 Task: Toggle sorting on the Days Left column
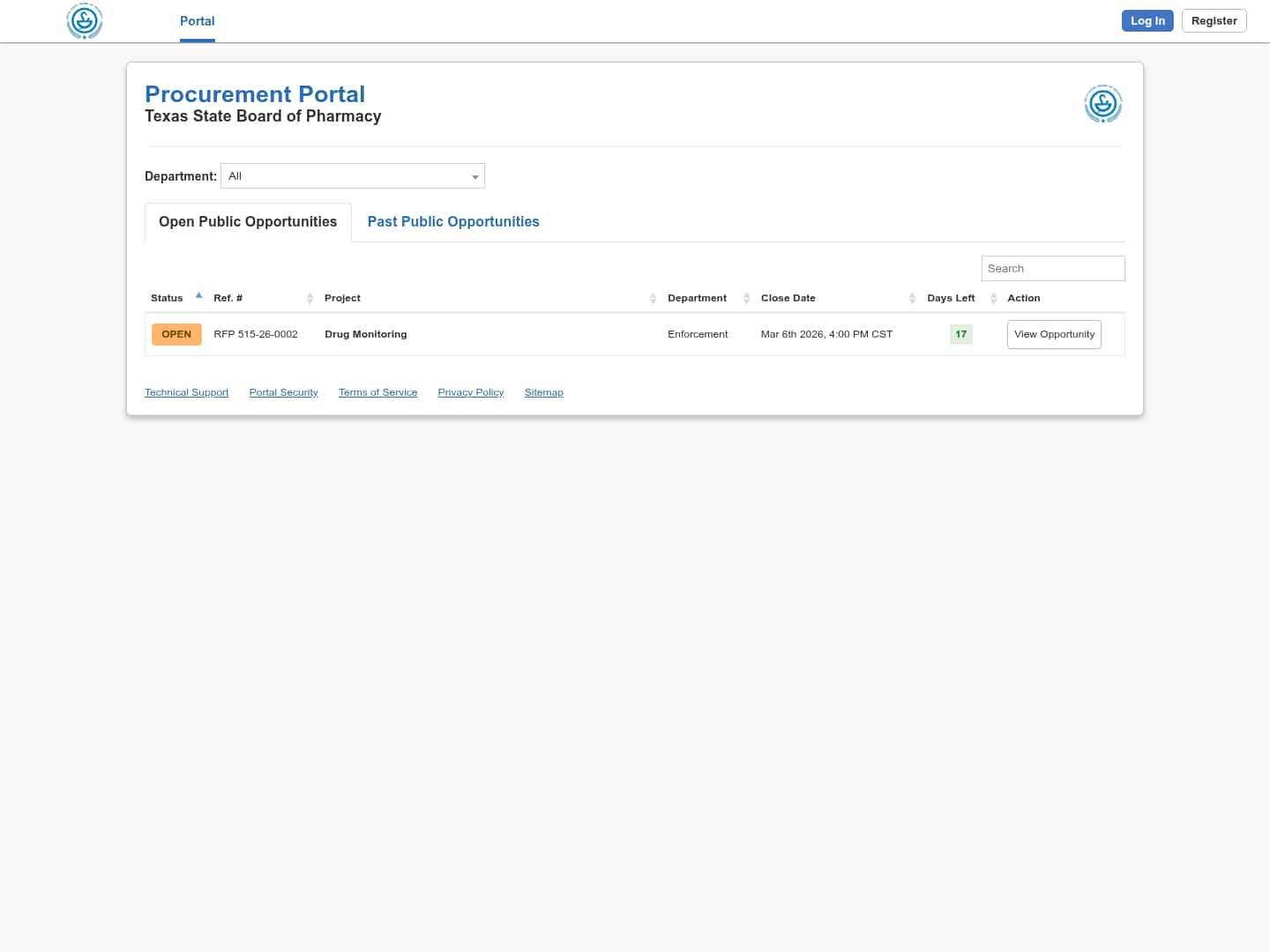point(993,298)
